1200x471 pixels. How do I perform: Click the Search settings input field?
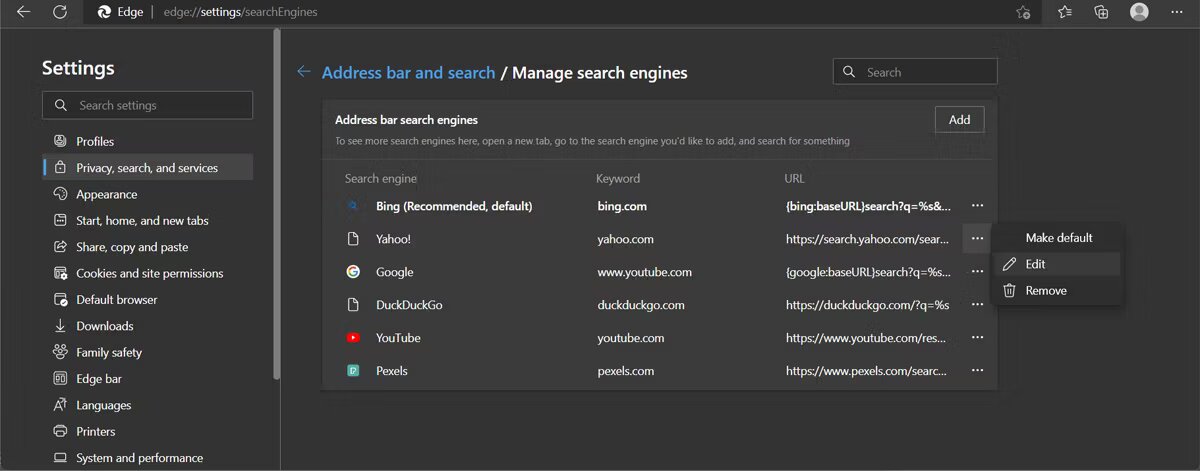(x=147, y=105)
